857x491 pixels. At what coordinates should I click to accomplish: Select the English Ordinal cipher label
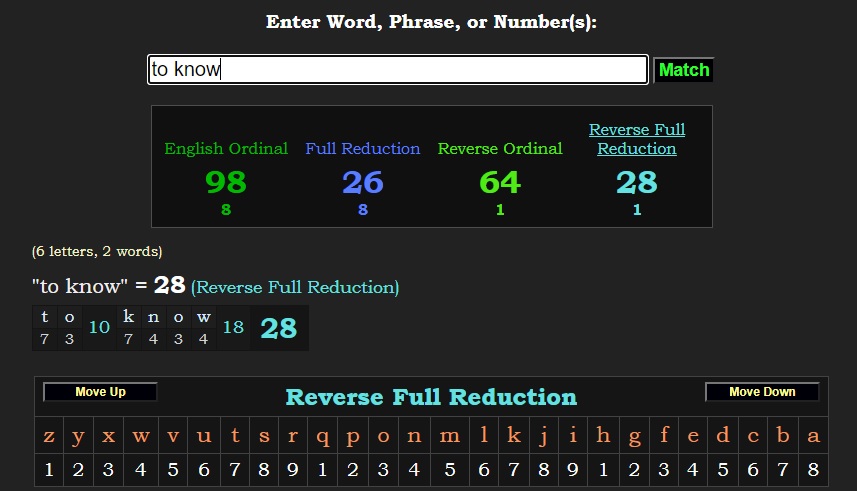click(x=226, y=148)
